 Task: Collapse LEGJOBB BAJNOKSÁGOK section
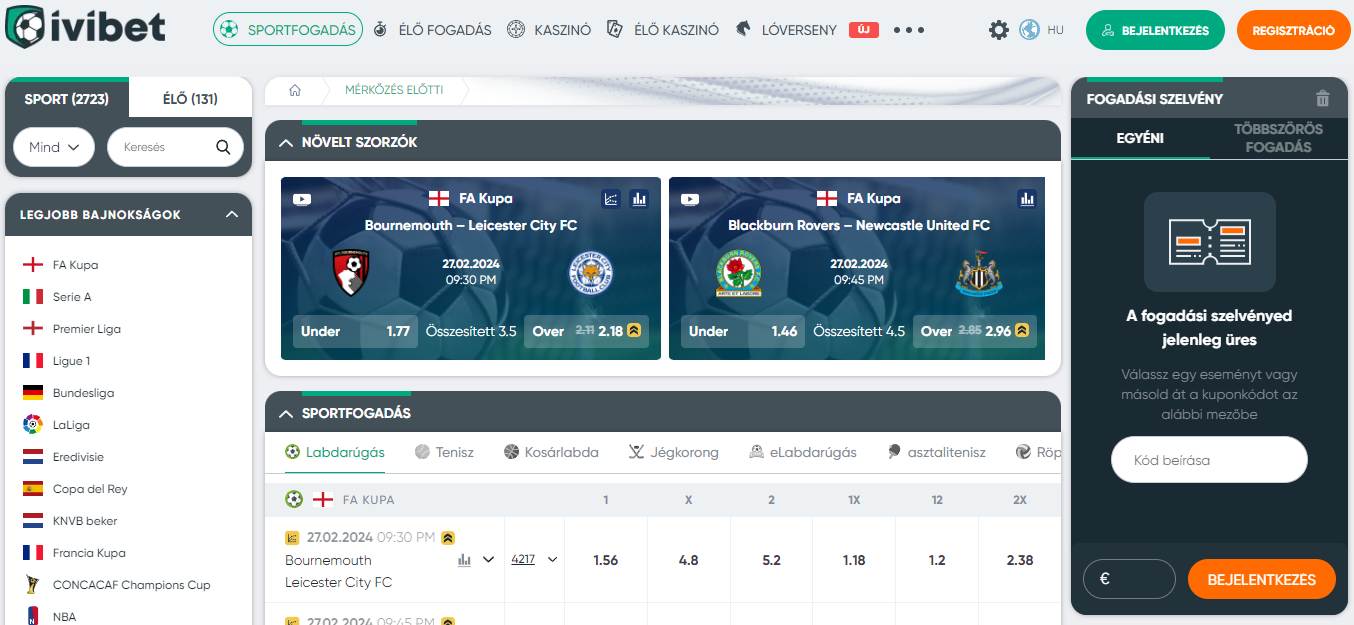(232, 215)
